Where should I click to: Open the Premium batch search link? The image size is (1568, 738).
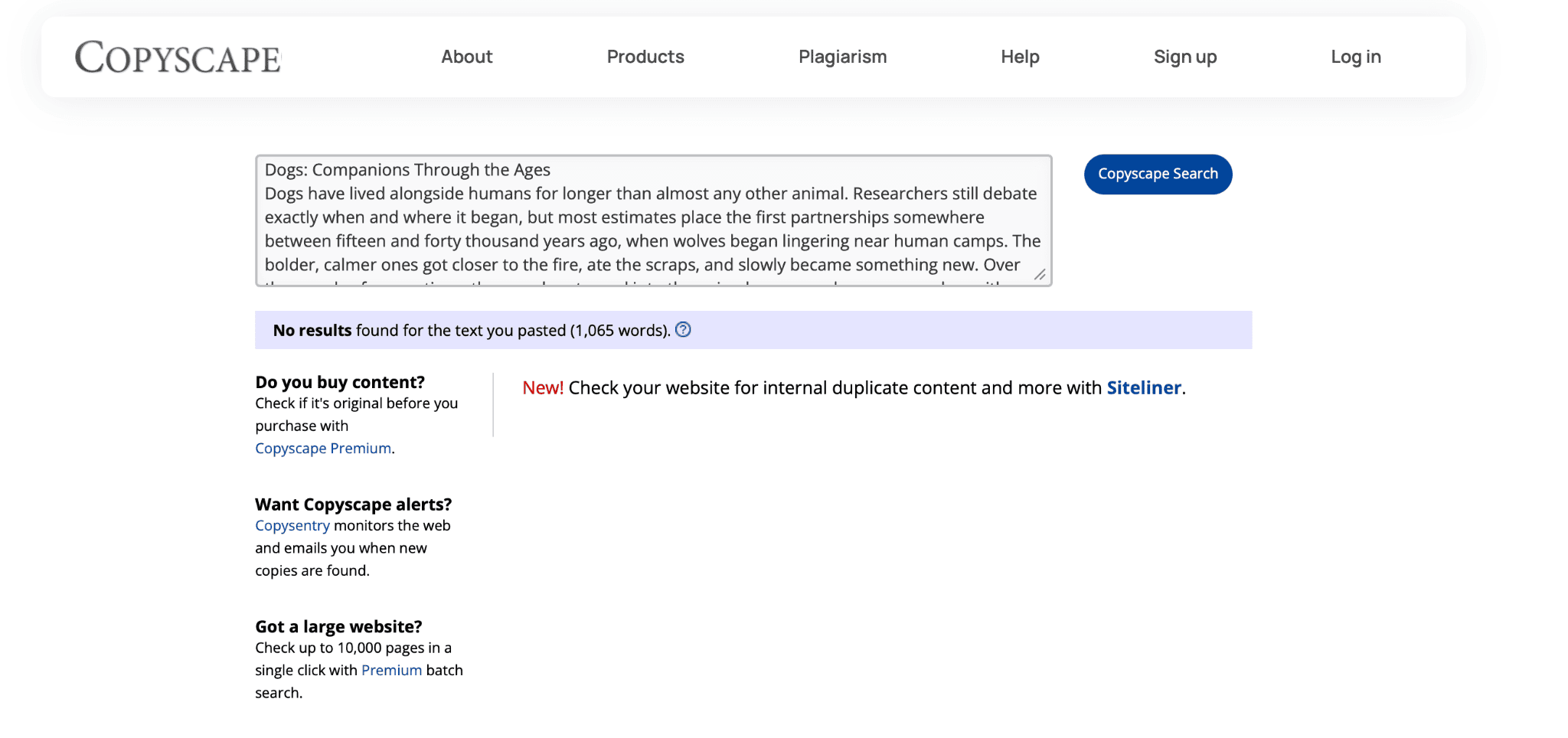tap(391, 671)
